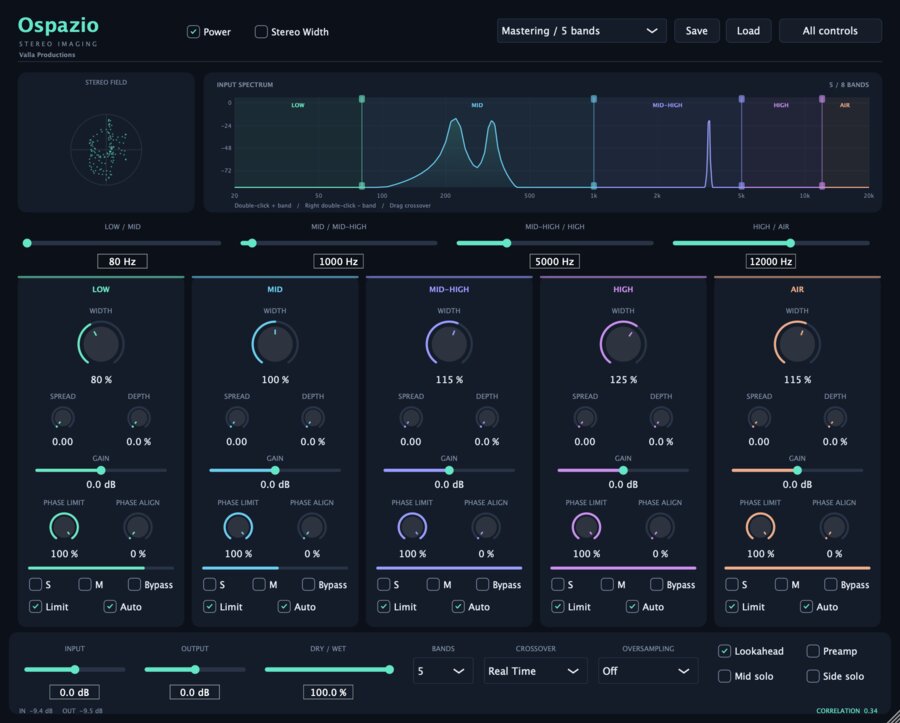Click the MID band Width knob
Image resolution: width=900 pixels, height=723 pixels.
[275, 344]
